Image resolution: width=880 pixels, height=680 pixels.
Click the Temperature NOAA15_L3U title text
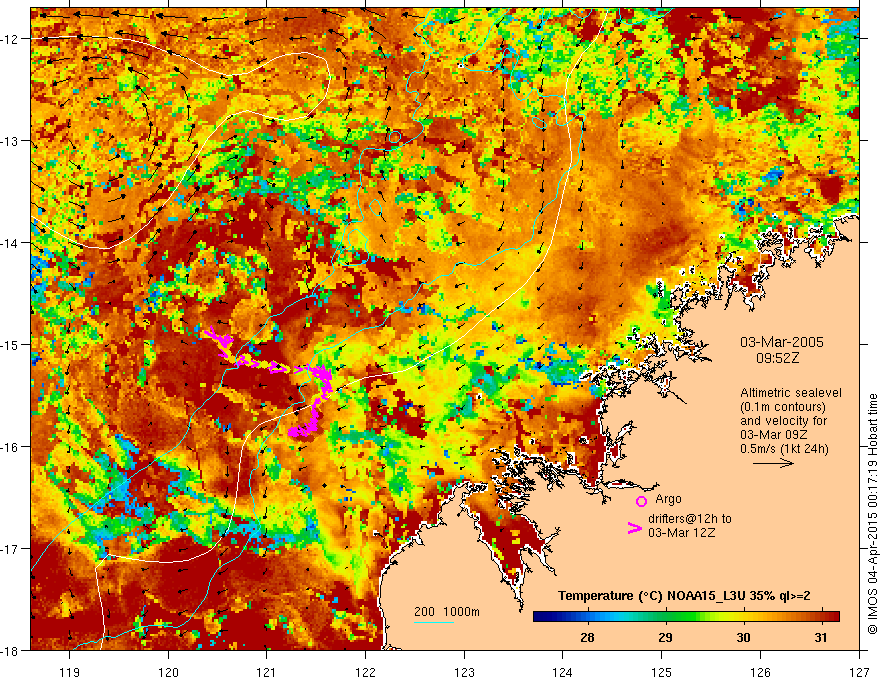point(684,596)
